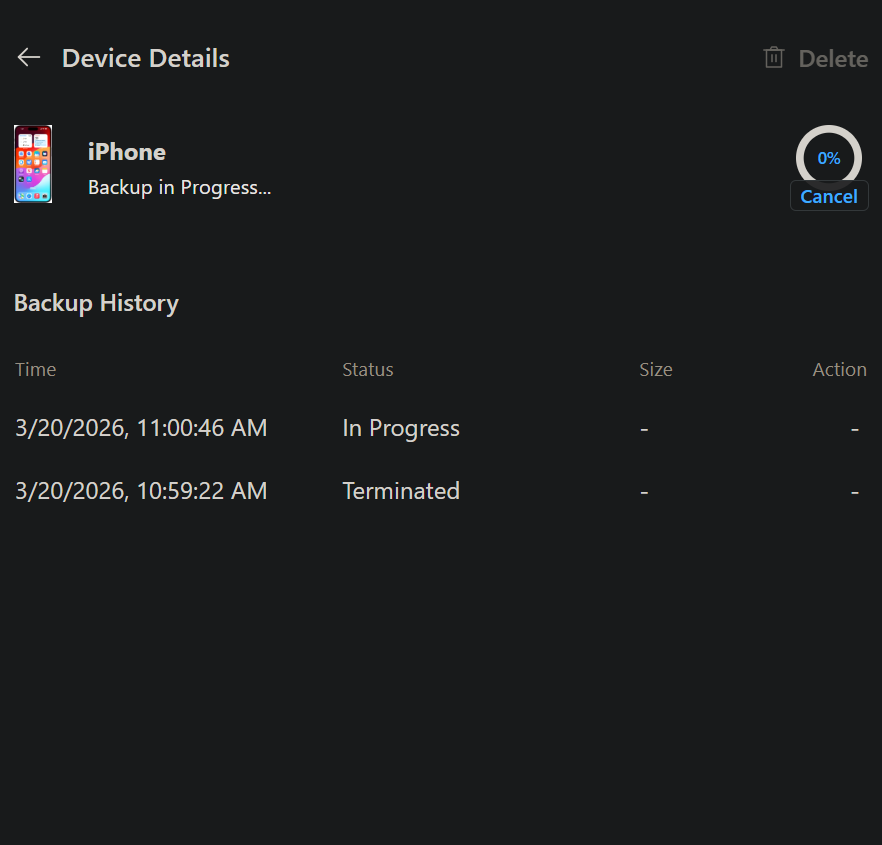Viewport: 882px width, 845px height.
Task: Click the In Progress status cell
Action: (x=400, y=429)
